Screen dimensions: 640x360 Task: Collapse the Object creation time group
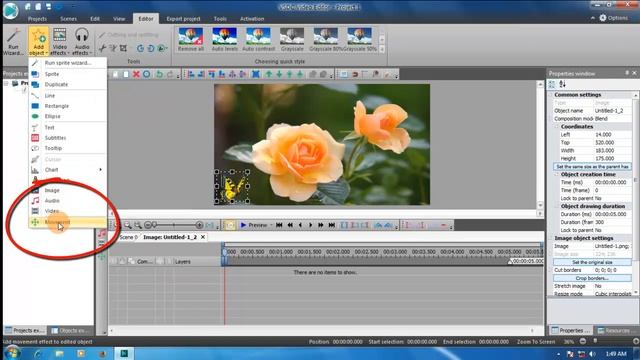(557, 174)
